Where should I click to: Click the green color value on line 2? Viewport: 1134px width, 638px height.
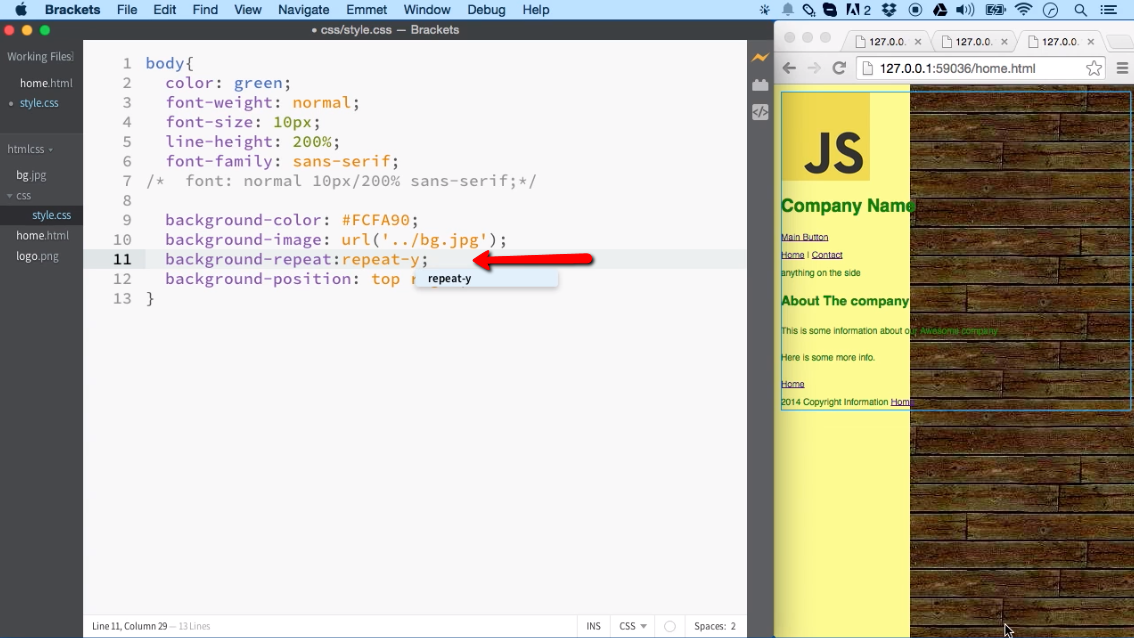click(x=257, y=83)
